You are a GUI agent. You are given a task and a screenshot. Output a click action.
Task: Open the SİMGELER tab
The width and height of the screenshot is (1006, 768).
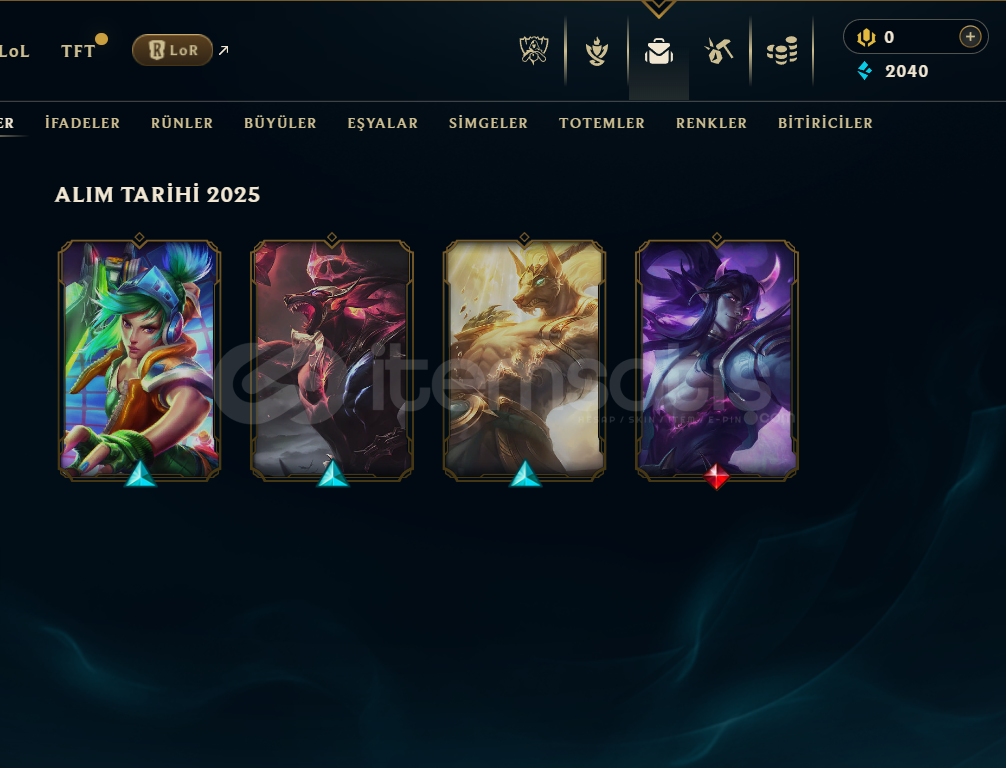pos(488,123)
